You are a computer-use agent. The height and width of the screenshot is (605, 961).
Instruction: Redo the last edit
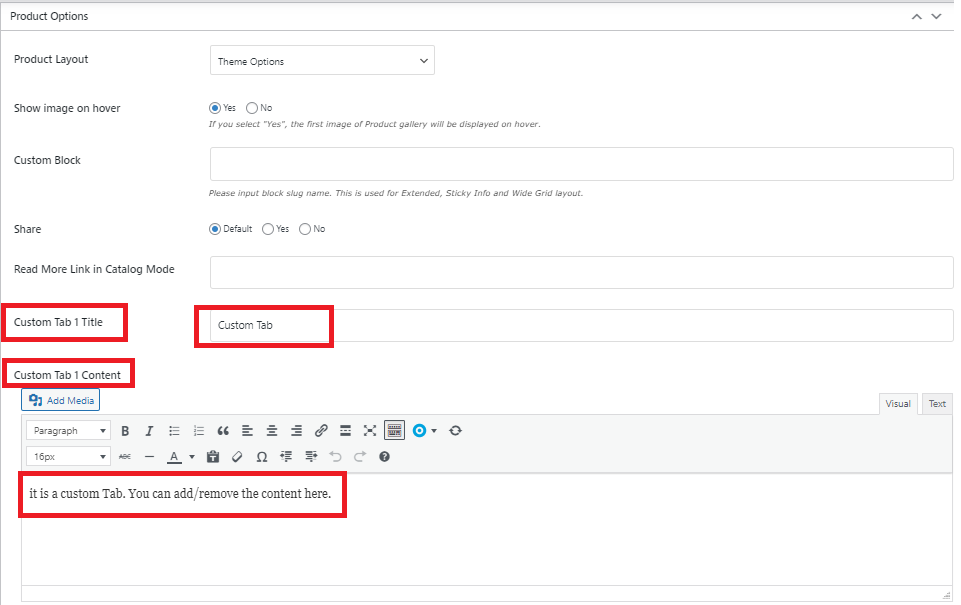[x=360, y=457]
